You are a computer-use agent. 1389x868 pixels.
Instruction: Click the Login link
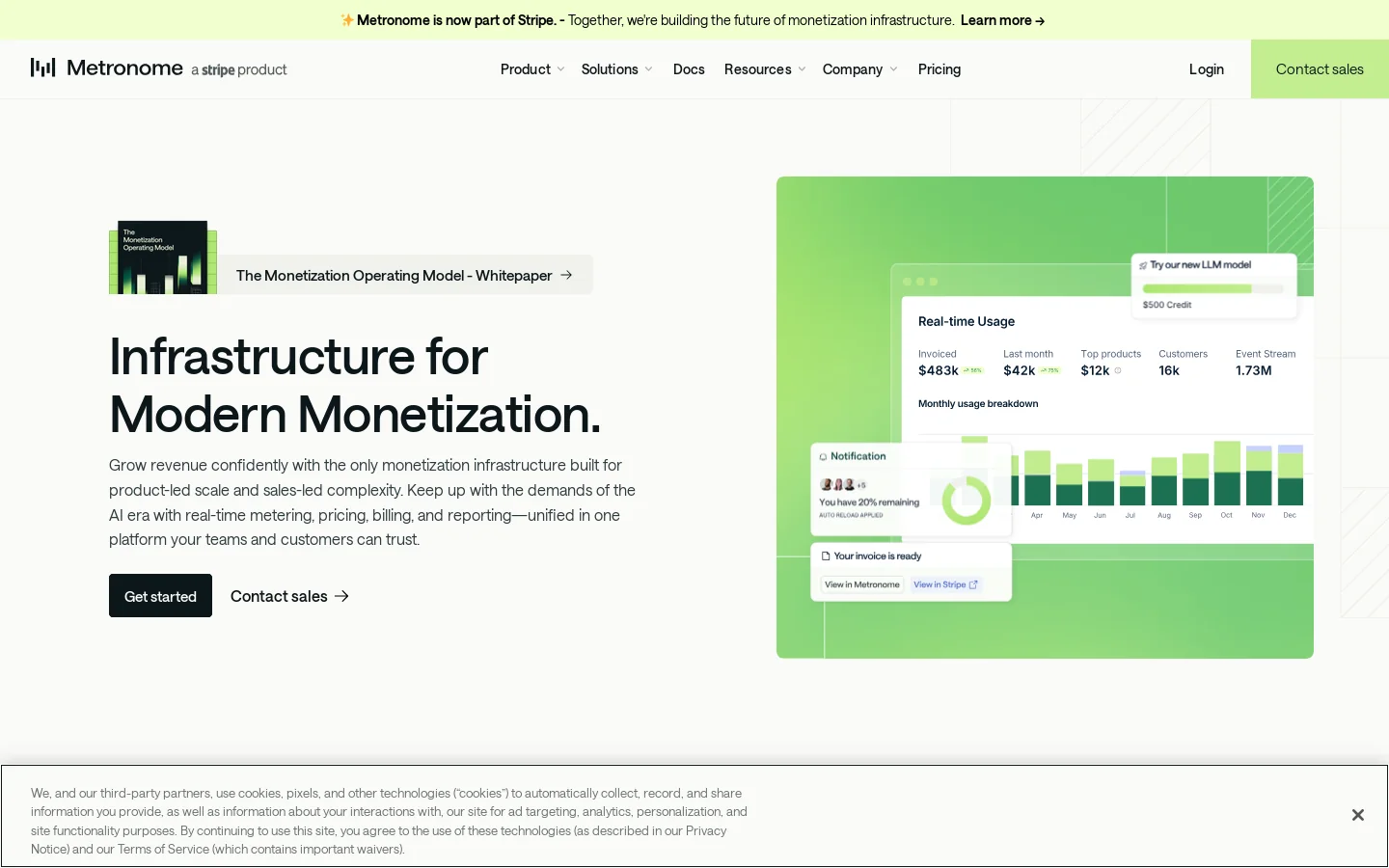coord(1207,69)
